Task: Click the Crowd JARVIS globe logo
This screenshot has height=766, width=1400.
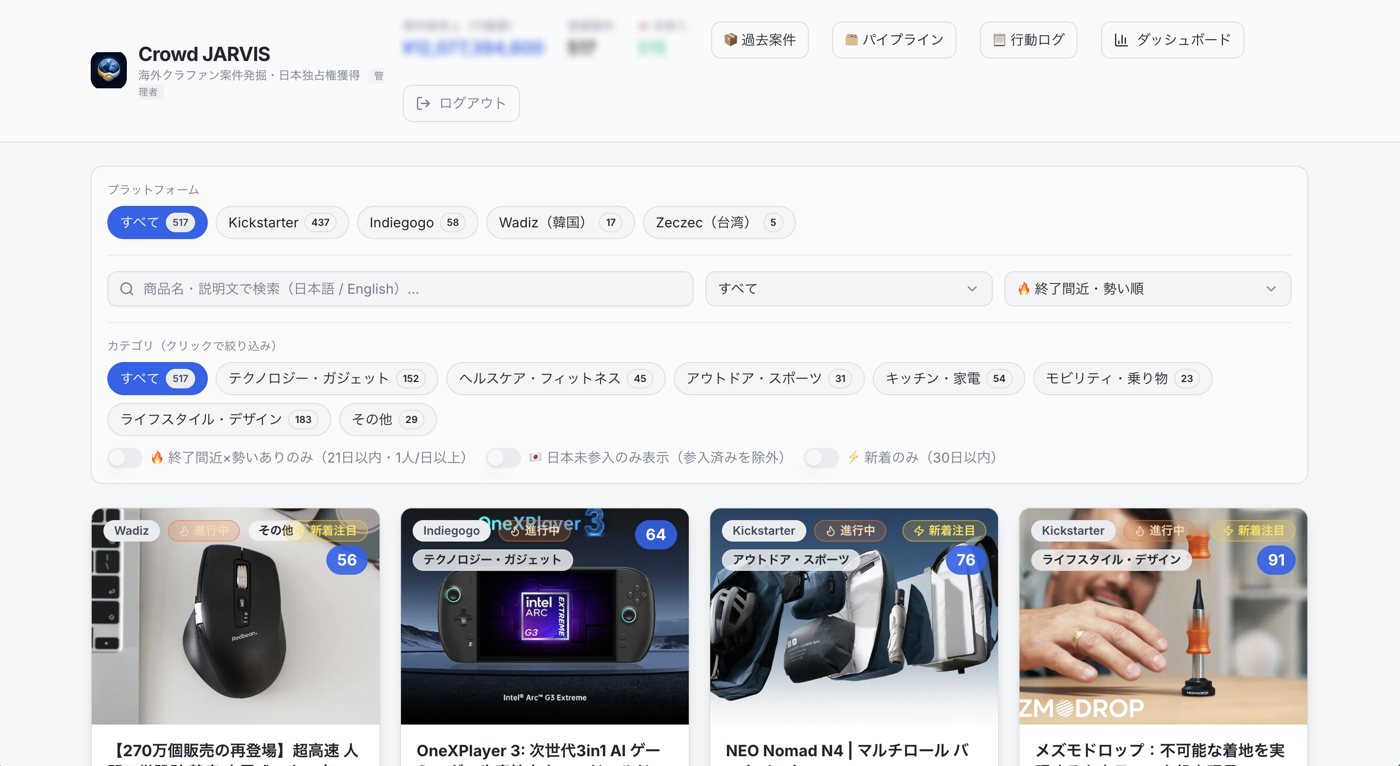Action: (108, 70)
